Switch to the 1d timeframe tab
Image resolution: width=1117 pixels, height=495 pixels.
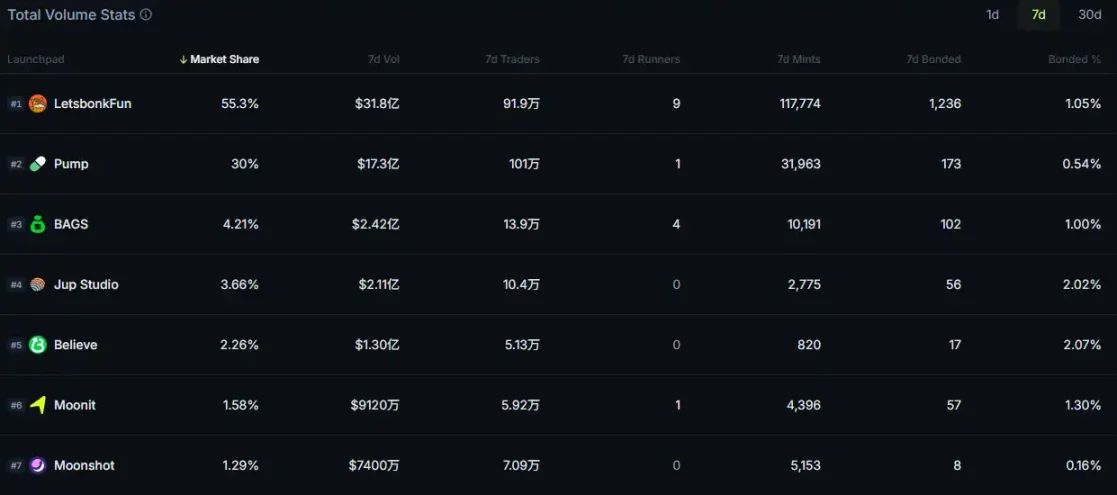[992, 15]
